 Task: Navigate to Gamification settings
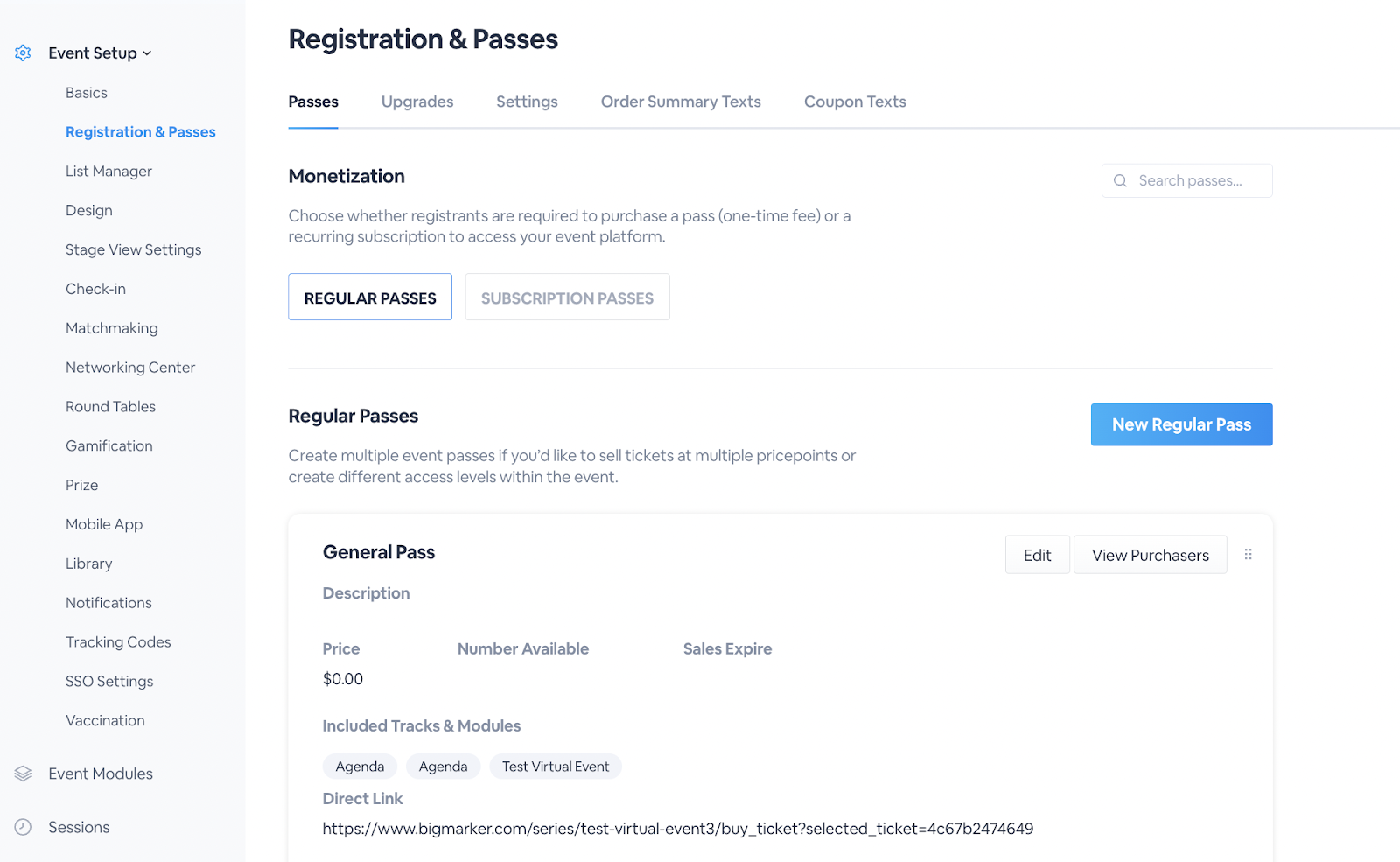109,446
